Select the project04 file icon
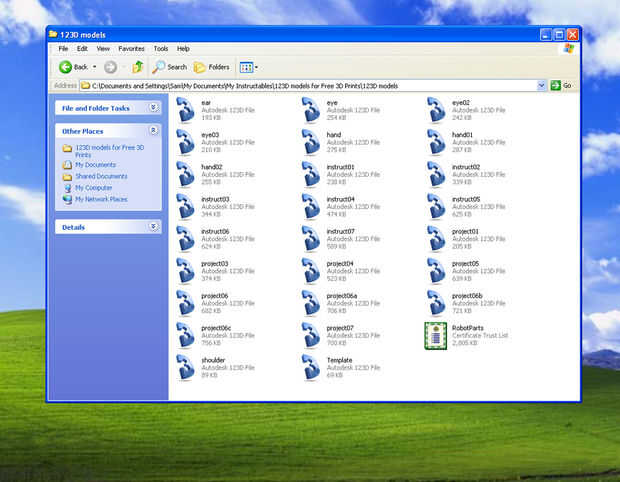 (311, 271)
